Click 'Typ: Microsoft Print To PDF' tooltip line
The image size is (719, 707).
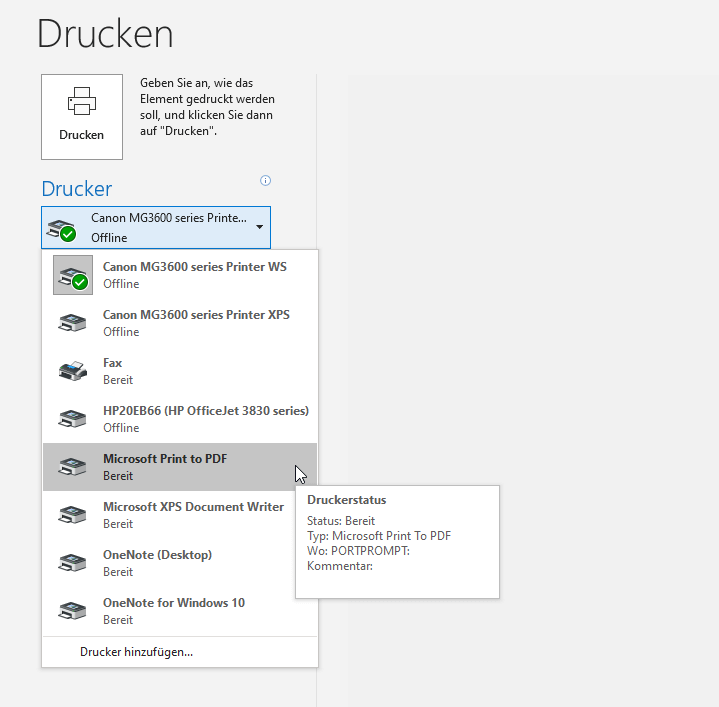pyautogui.click(x=379, y=536)
